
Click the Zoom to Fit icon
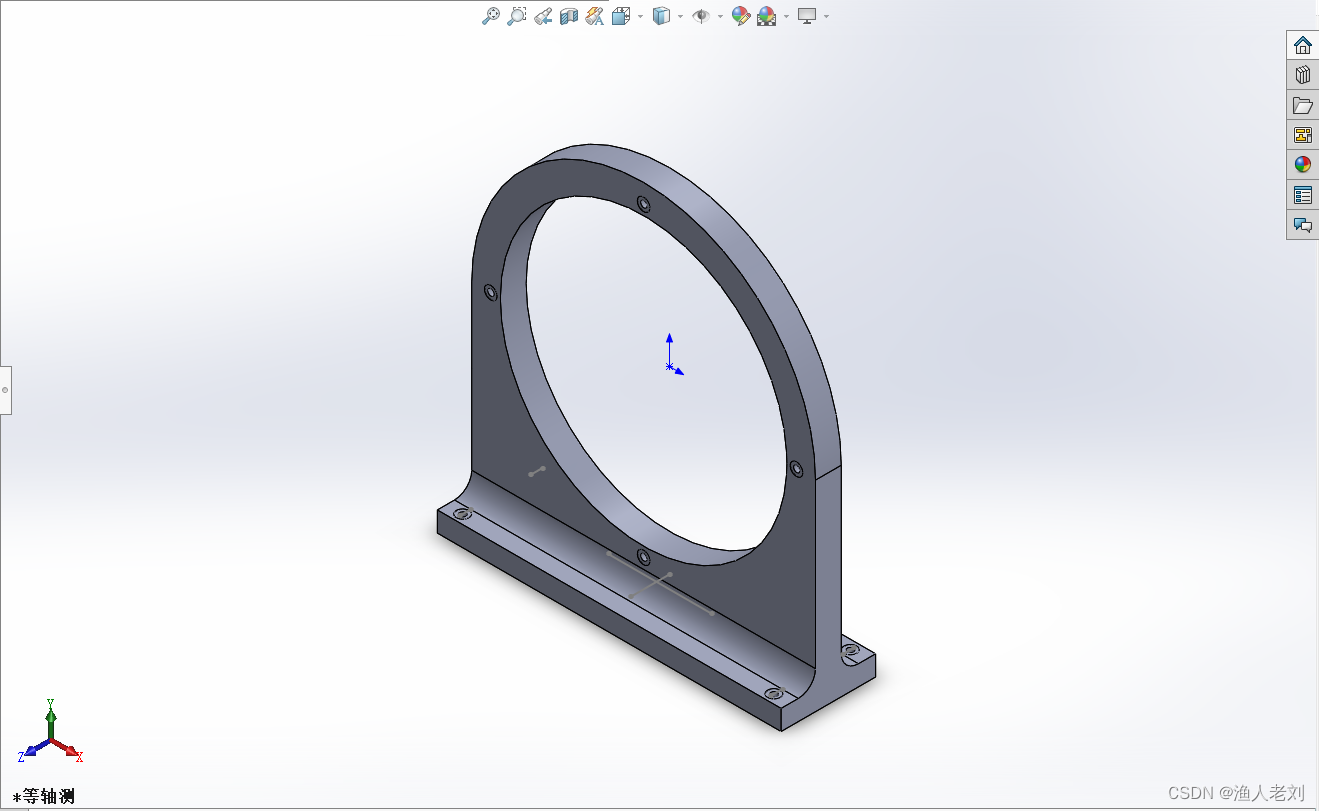click(x=491, y=16)
